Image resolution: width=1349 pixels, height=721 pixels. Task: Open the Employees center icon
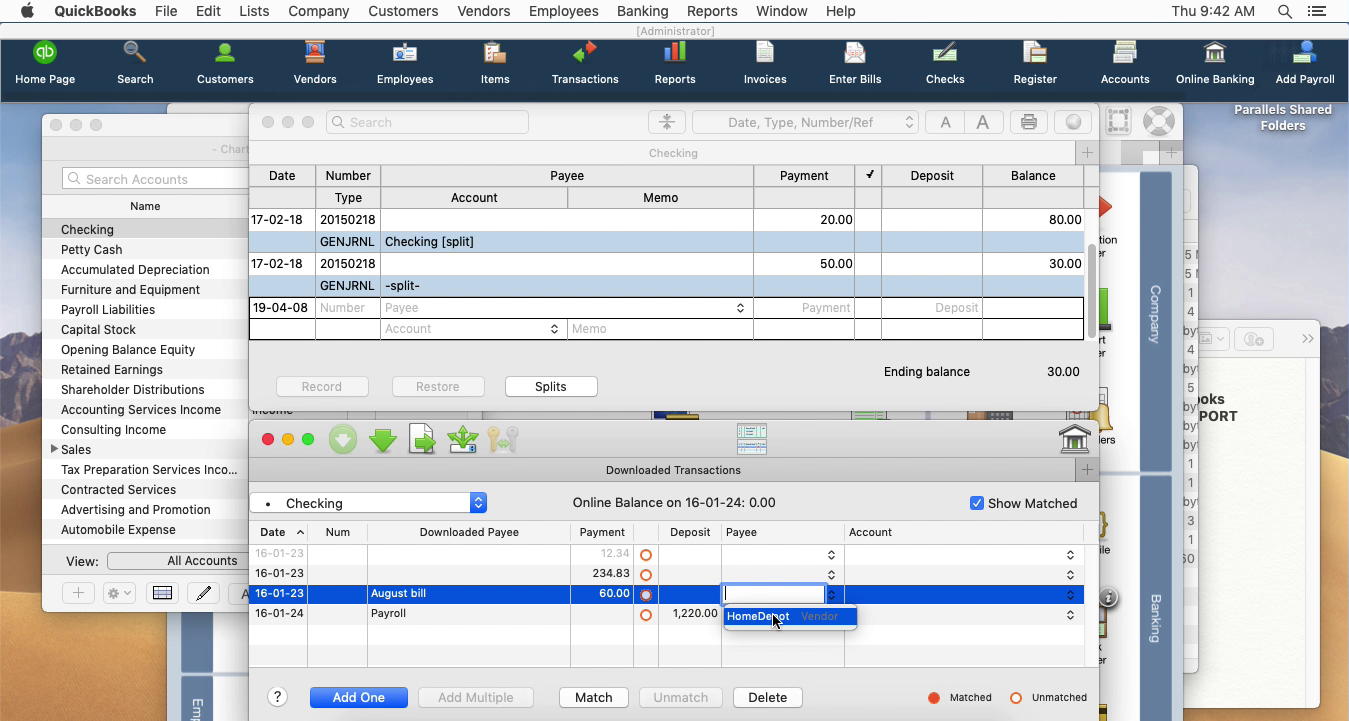(x=405, y=63)
